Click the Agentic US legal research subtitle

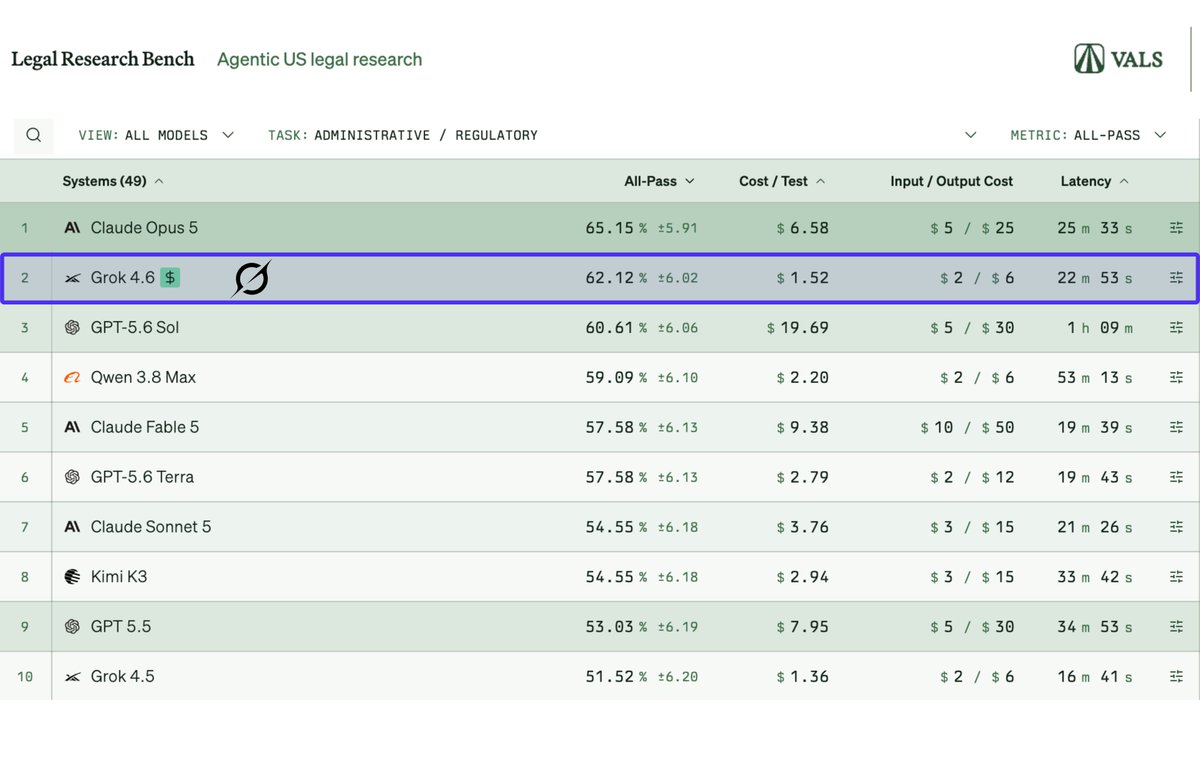320,59
